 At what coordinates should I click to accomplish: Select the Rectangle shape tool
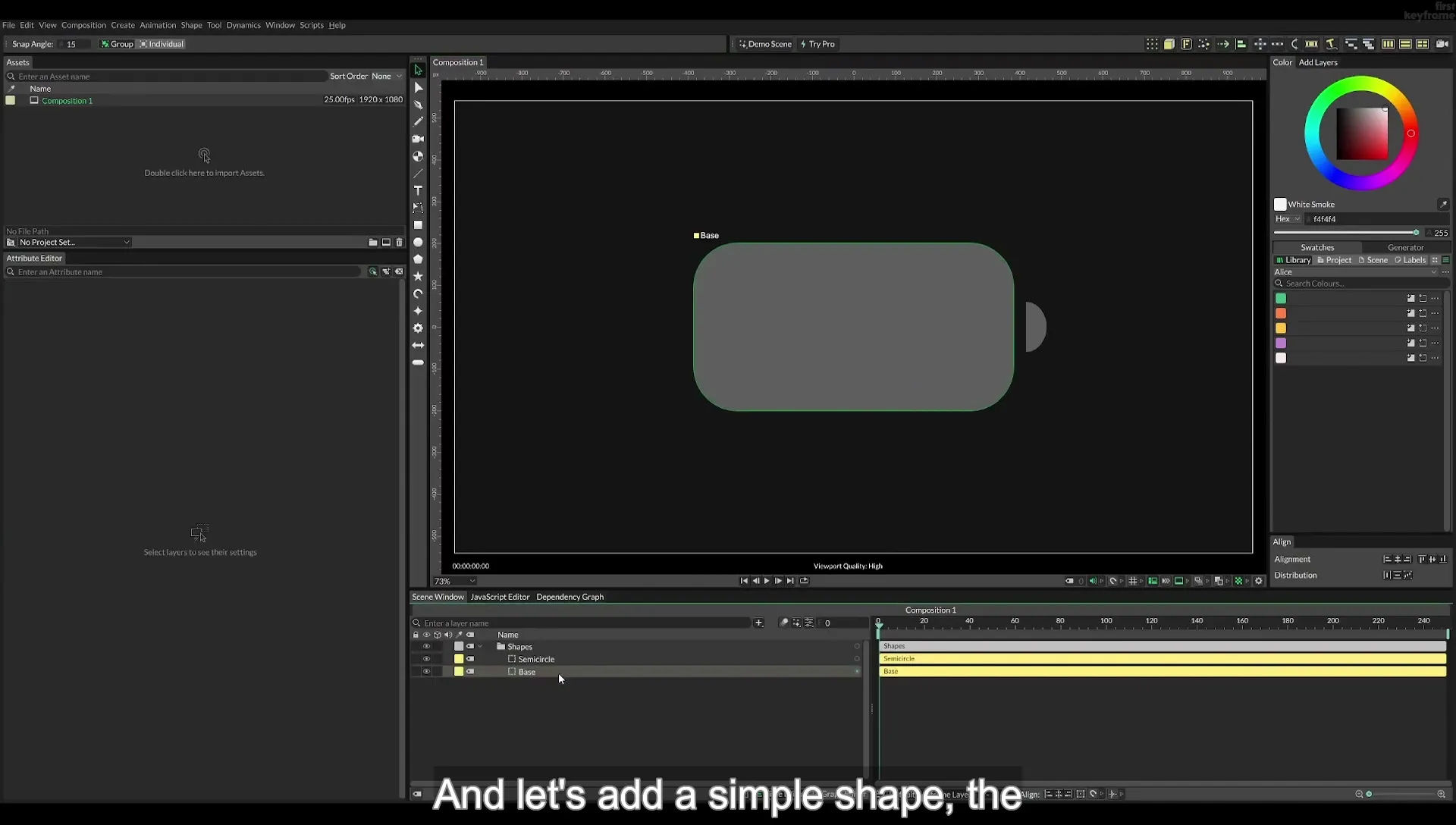(x=418, y=225)
